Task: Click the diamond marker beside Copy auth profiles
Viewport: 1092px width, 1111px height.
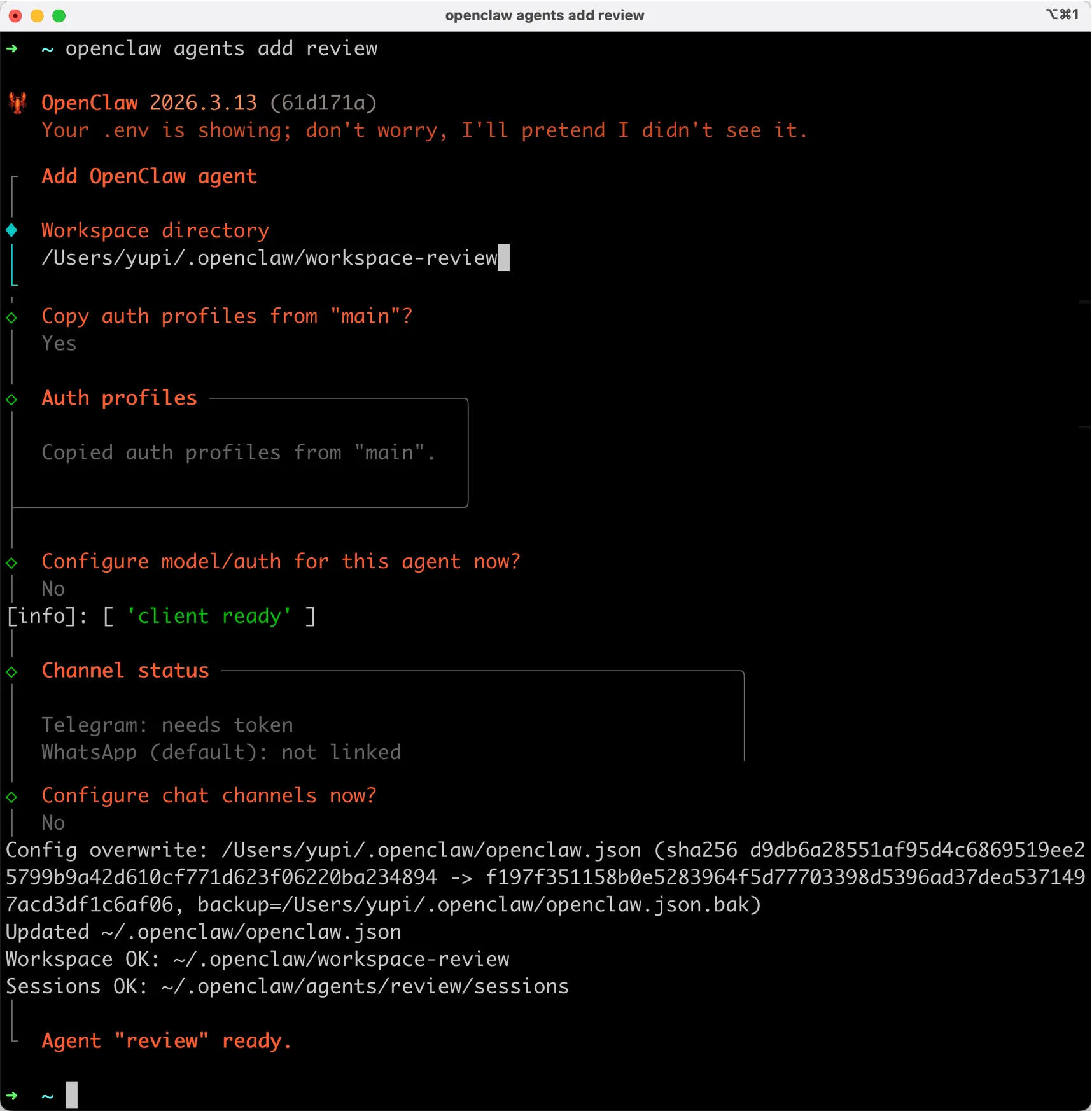Action: (x=11, y=317)
